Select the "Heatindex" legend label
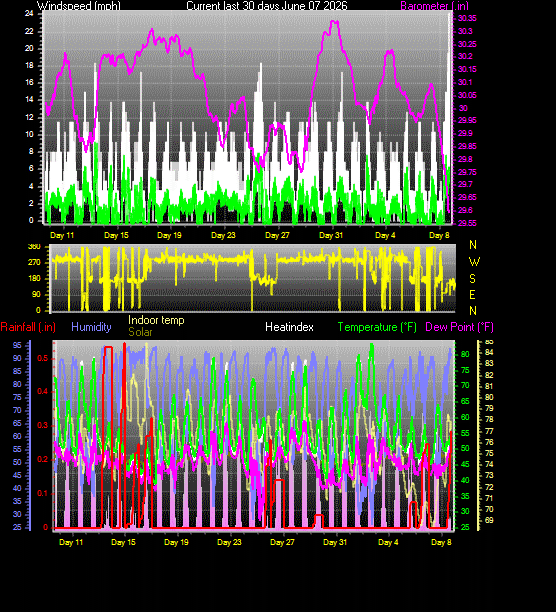The image size is (556, 612). pyautogui.click(x=289, y=327)
